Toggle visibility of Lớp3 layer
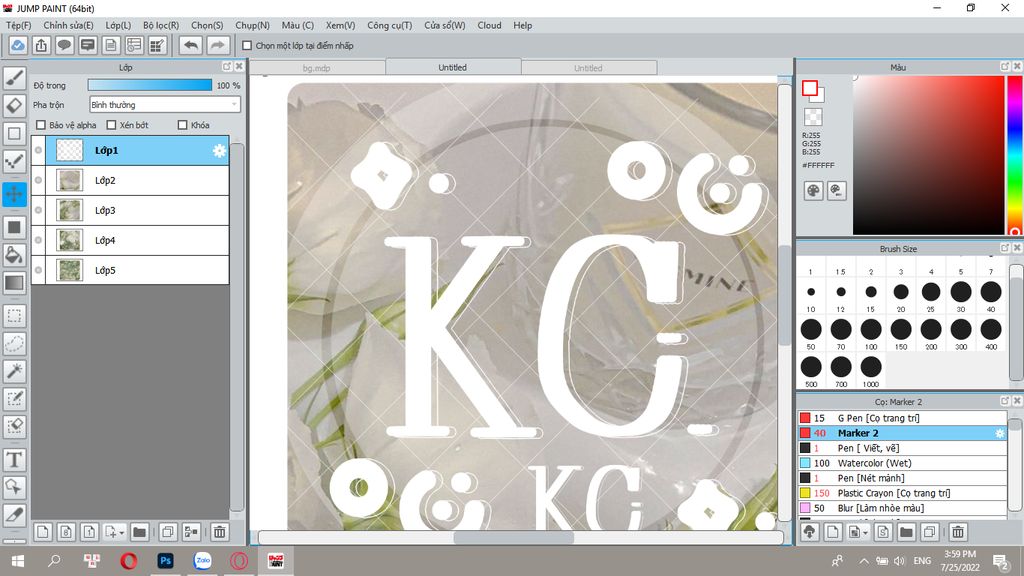 pyautogui.click(x=39, y=210)
